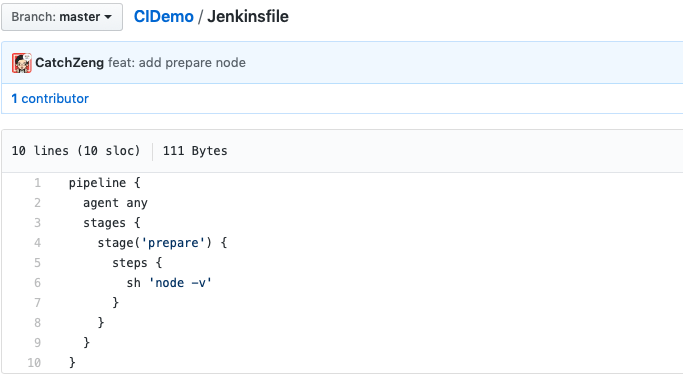Screen dimensions: 683x379
Task: Open the CIDemo repository link
Action: point(163,17)
